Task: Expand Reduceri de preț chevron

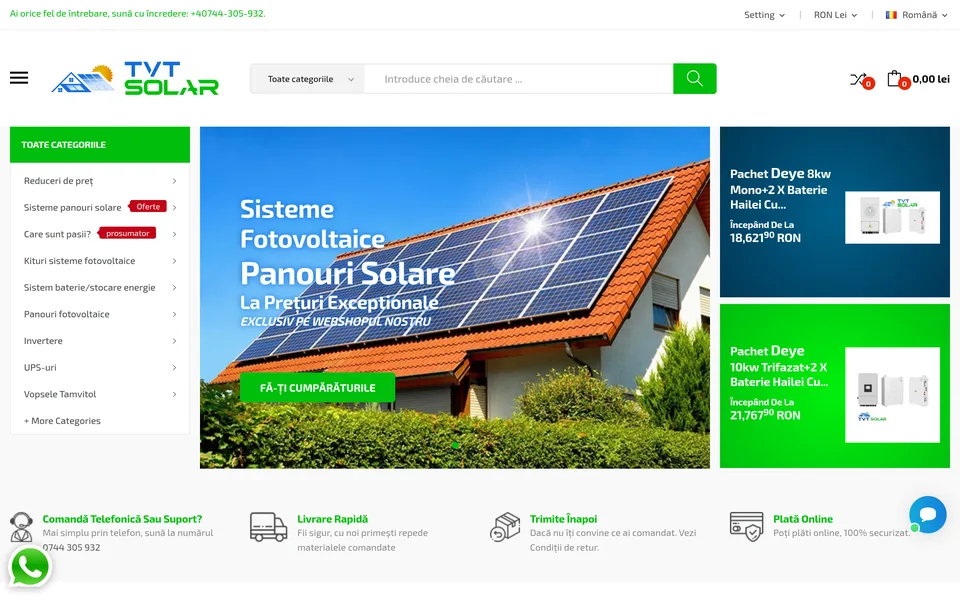Action: coord(174,181)
